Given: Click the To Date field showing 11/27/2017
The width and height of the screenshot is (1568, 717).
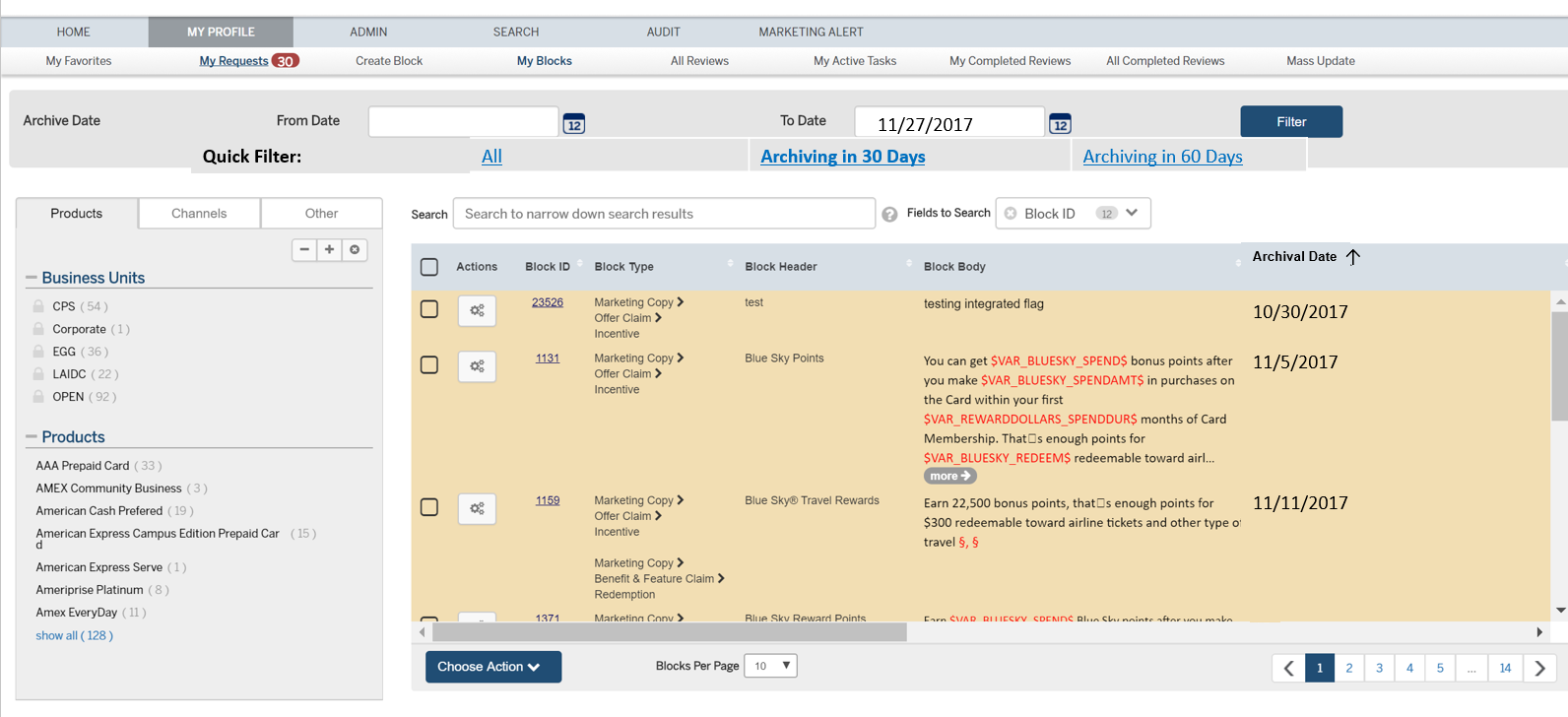Looking at the screenshot, I should point(949,122).
